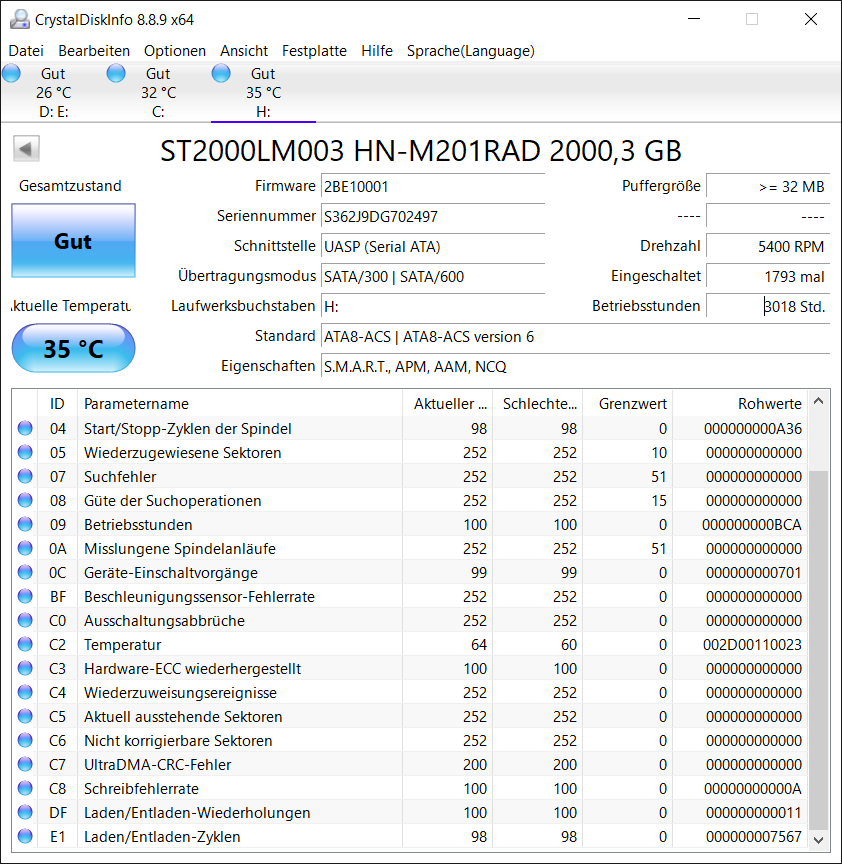Click the status orb for row 0C Geräte-Einschaltvorgänge
The width and height of the screenshot is (842, 864).
click(25, 573)
